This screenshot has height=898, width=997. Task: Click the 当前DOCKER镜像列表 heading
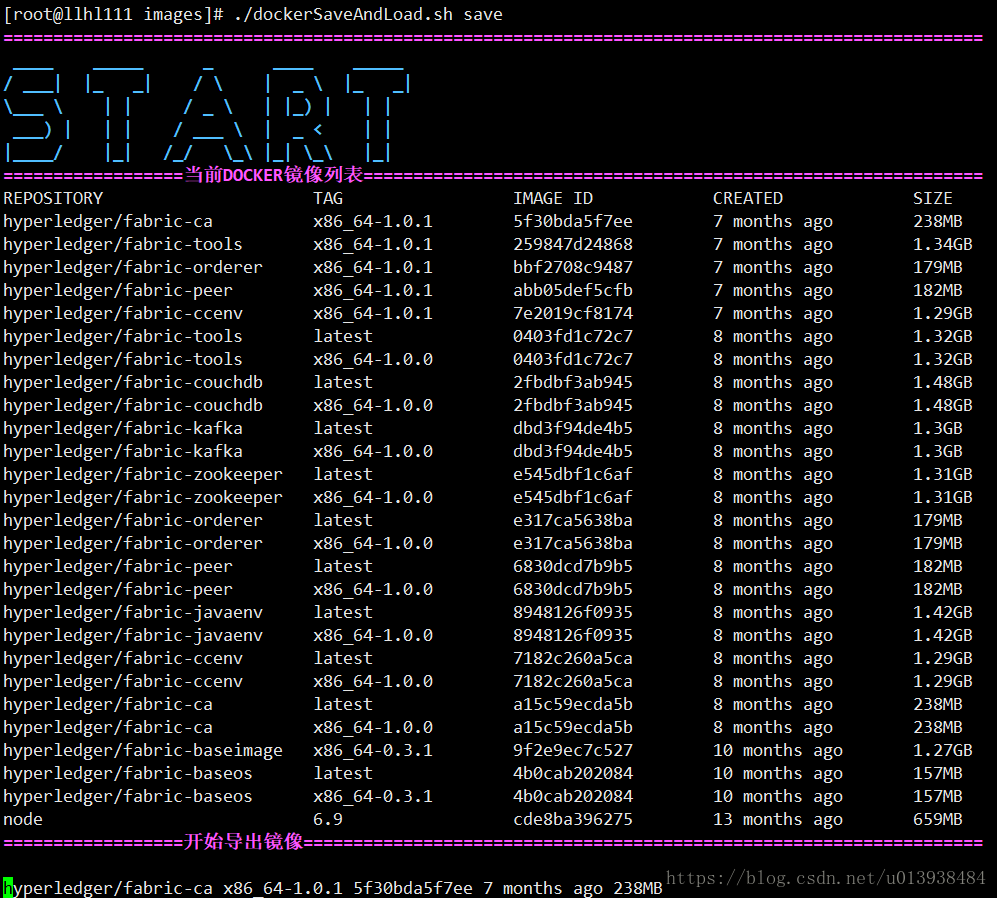tap(273, 174)
